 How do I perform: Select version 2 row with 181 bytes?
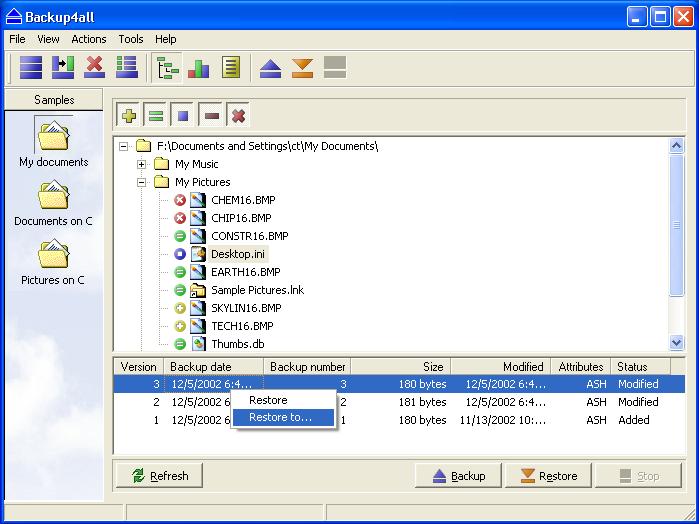tap(399, 402)
